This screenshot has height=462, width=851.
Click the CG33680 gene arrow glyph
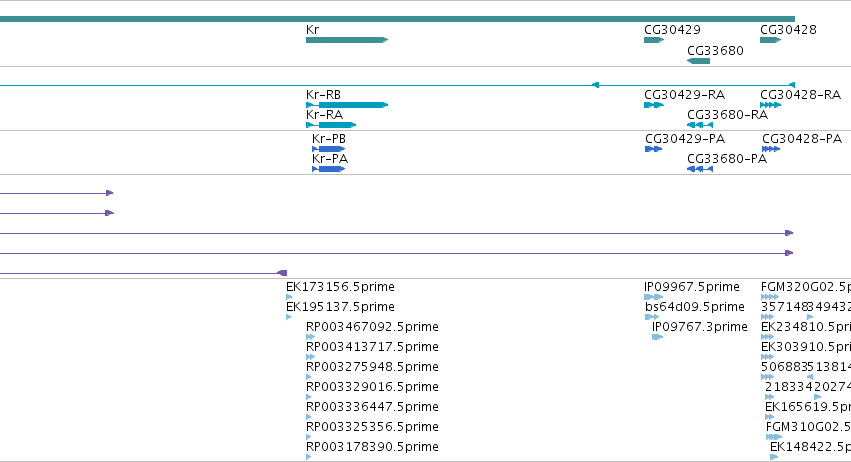tap(698, 61)
